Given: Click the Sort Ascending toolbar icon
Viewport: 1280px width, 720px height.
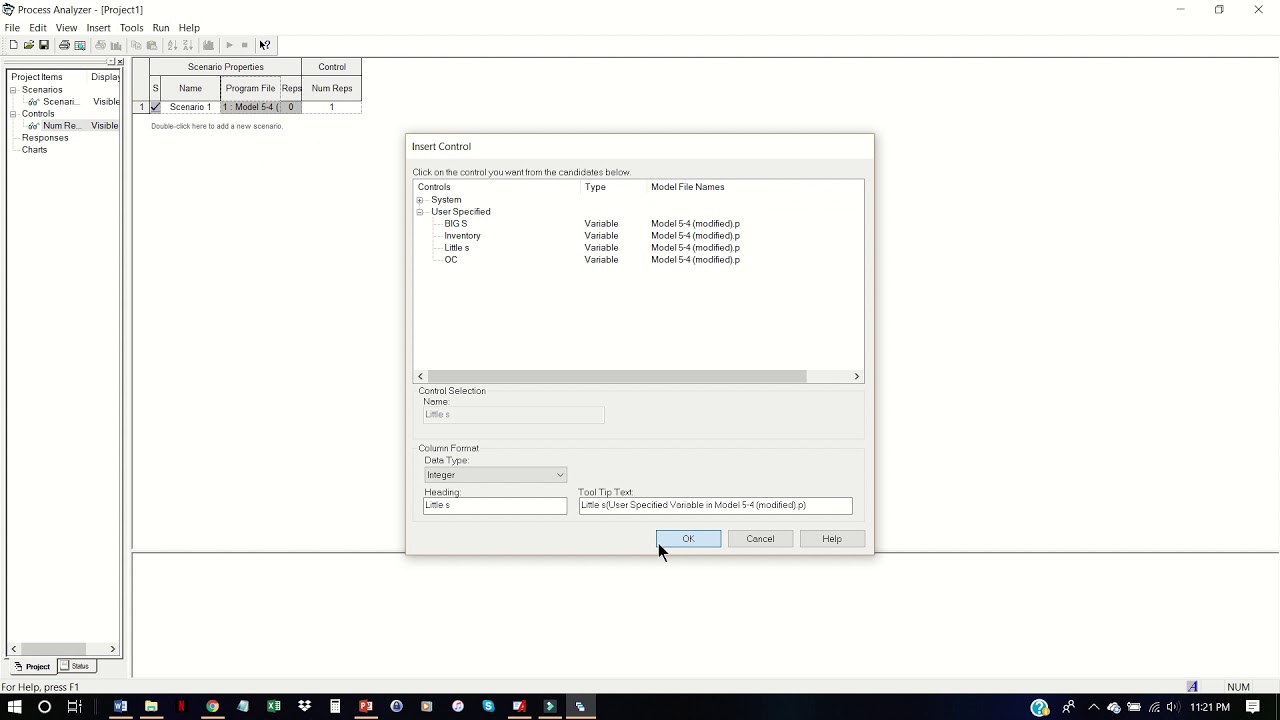Looking at the screenshot, I should pyautogui.click(x=172, y=45).
